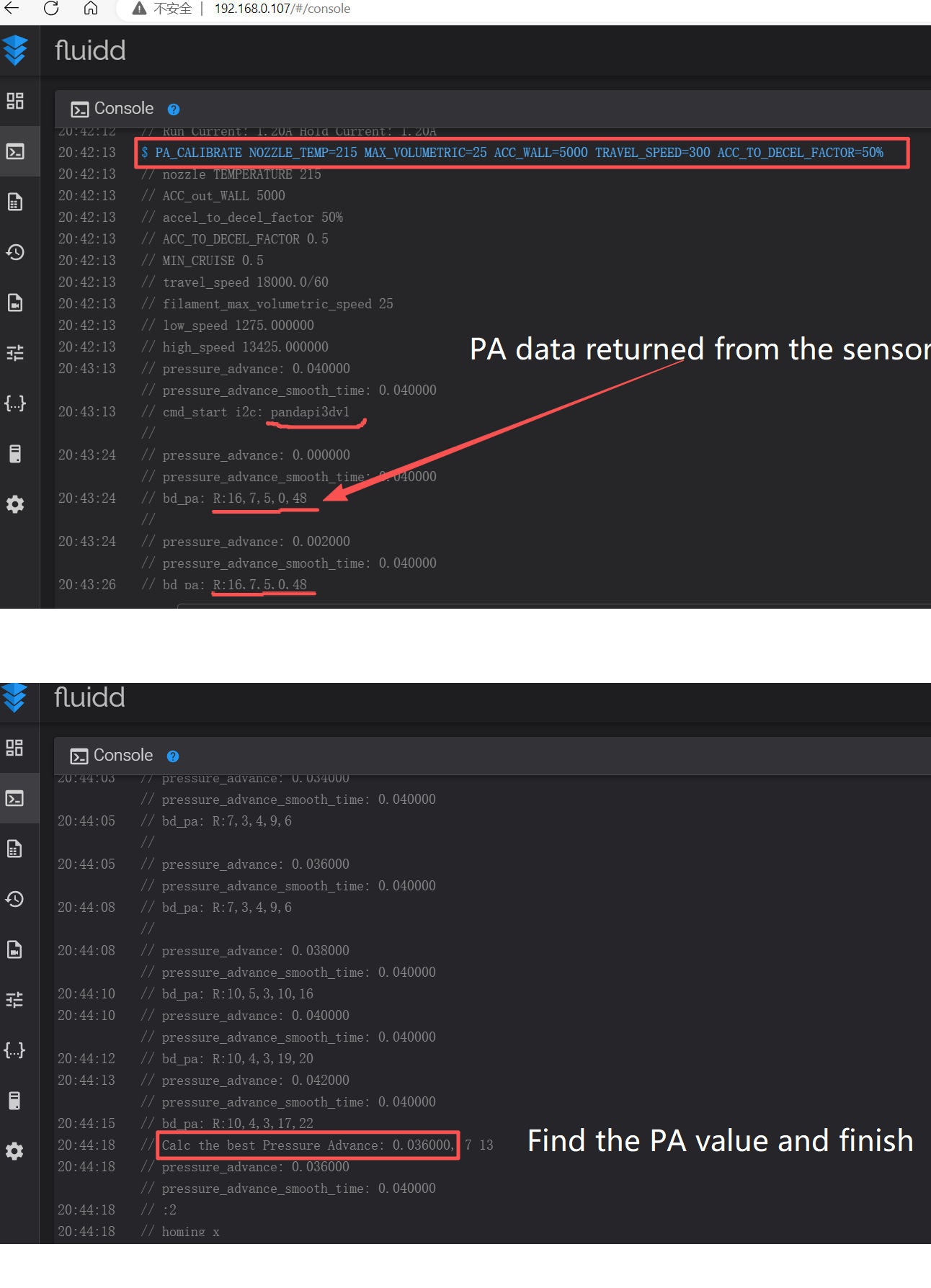
Task: Open the History sidebar icon
Action: pyautogui.click(x=15, y=252)
